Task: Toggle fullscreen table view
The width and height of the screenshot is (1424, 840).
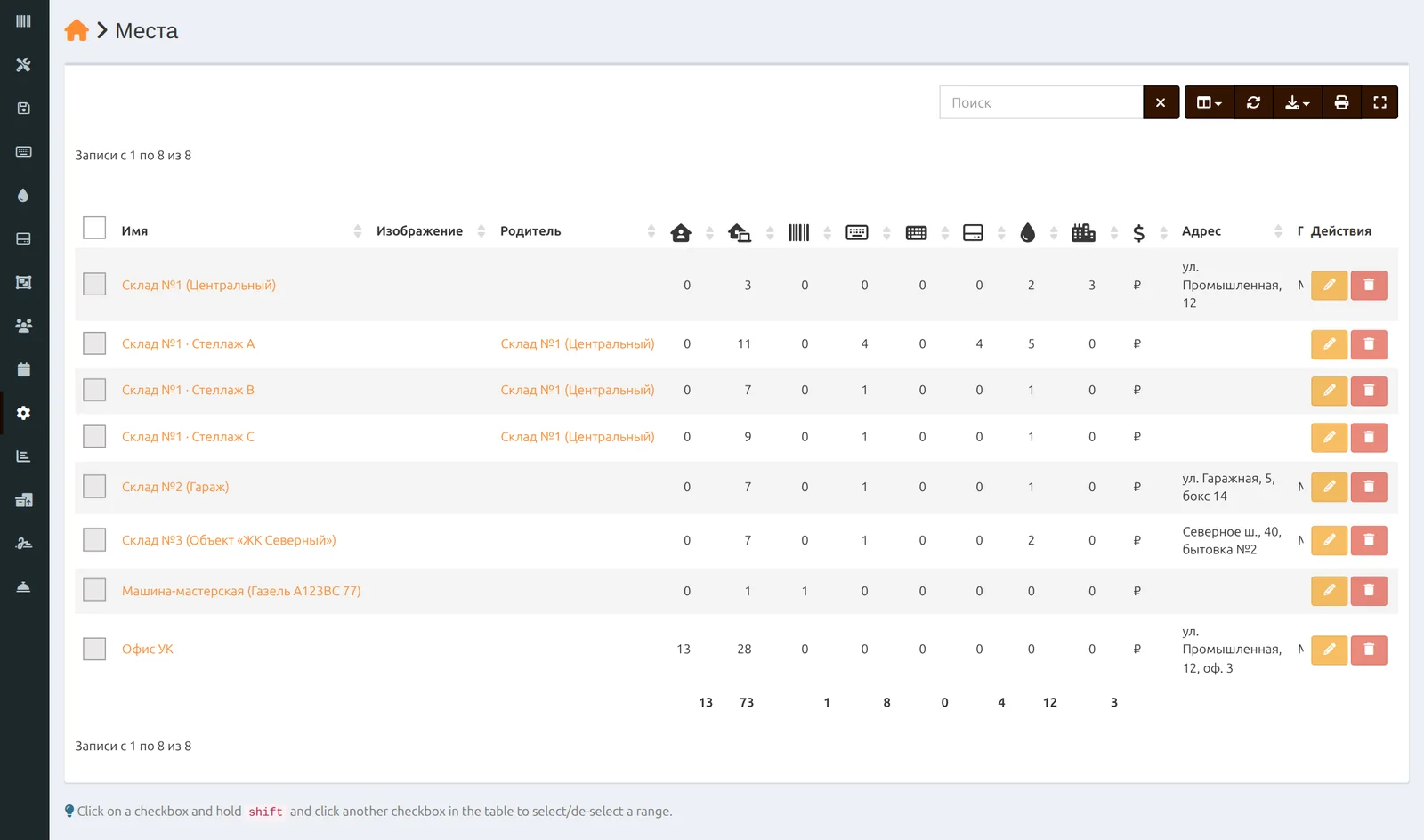Action: tap(1379, 102)
